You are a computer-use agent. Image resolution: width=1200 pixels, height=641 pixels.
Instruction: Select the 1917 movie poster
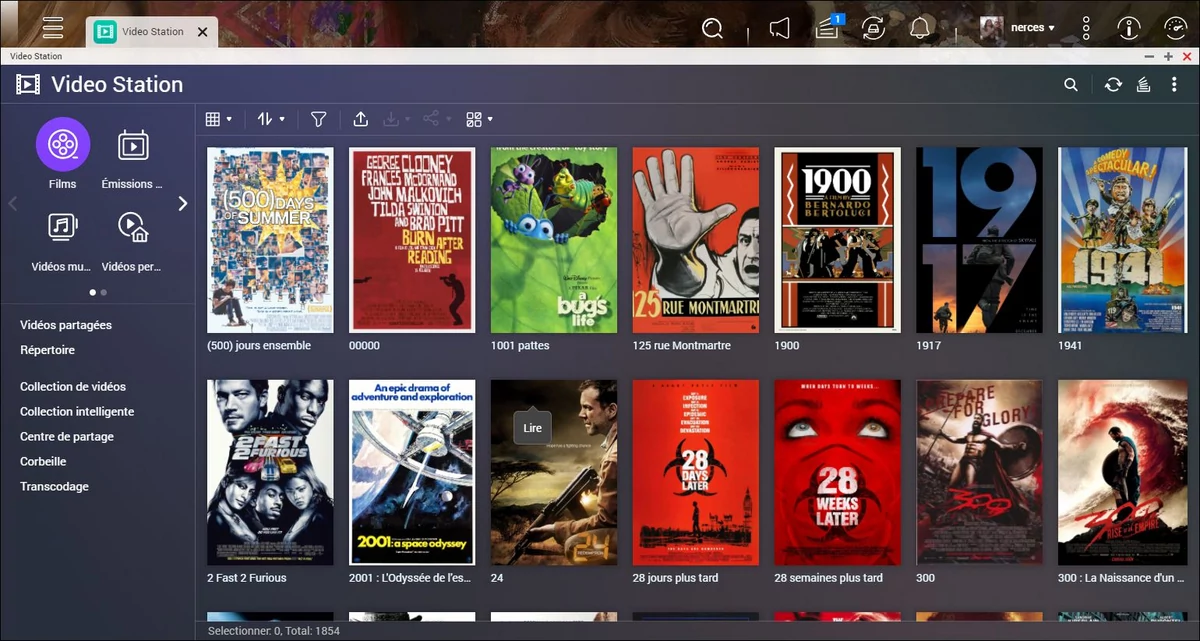(x=980, y=240)
